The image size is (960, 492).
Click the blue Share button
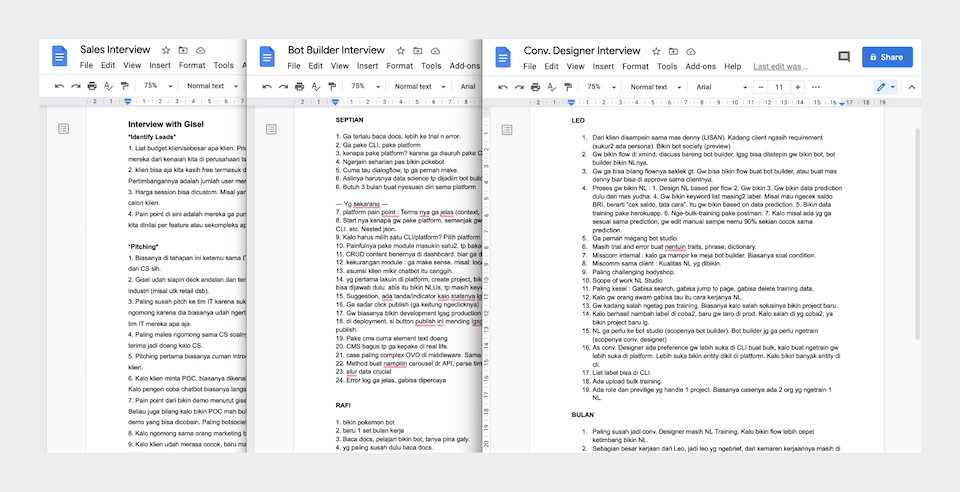(x=887, y=57)
